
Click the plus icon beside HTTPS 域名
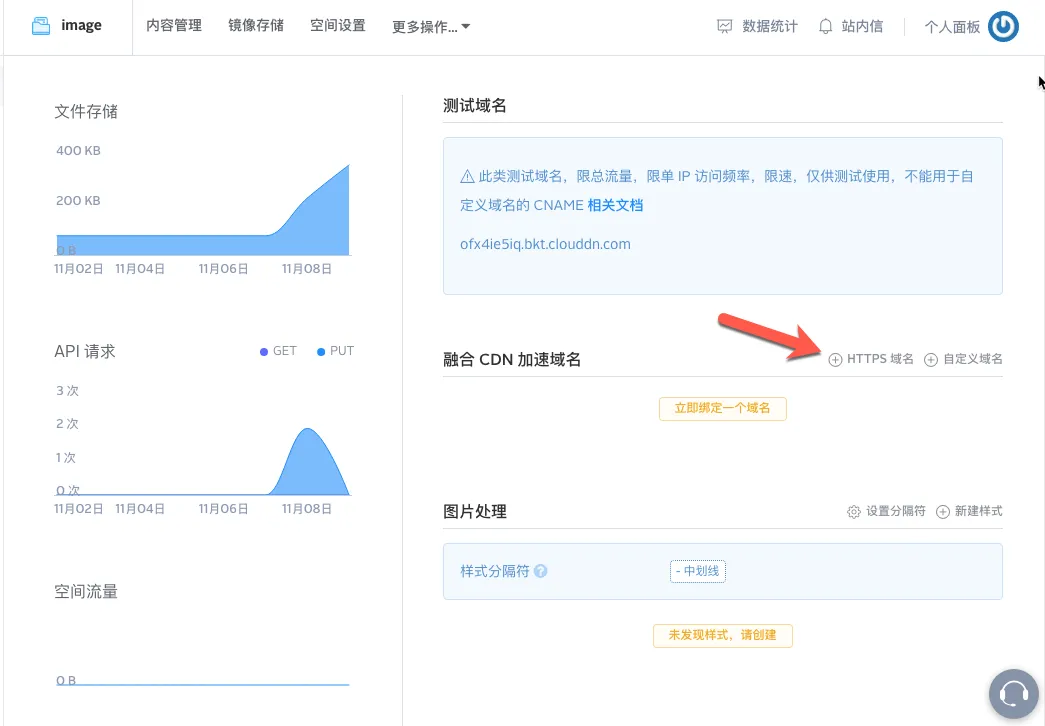click(835, 359)
